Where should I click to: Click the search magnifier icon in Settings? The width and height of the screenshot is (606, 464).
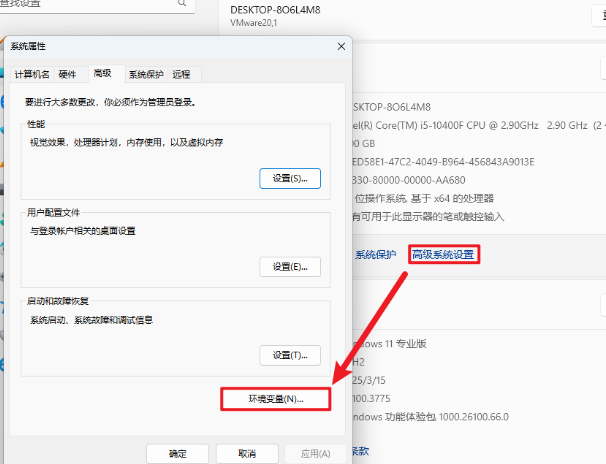183,5
